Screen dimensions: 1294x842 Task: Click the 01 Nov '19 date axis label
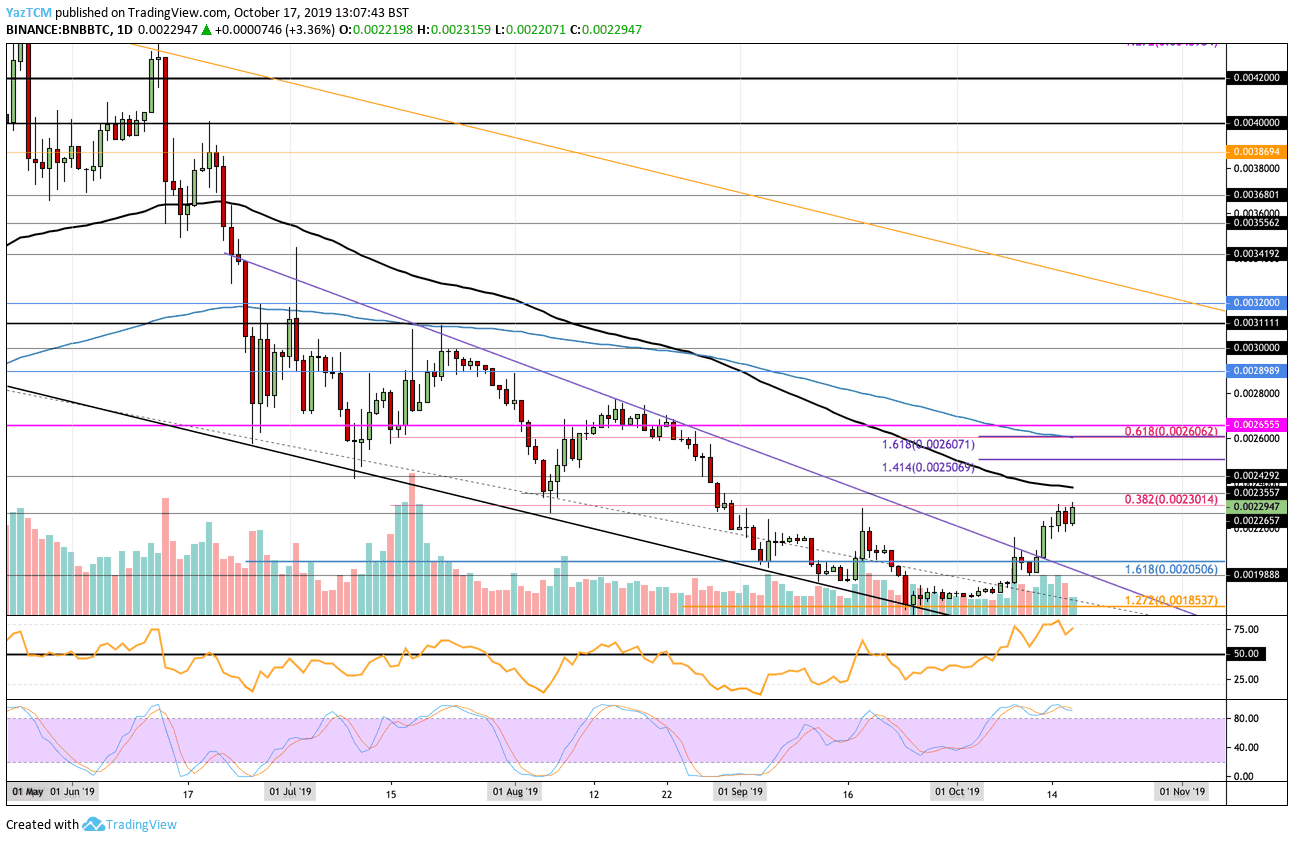1184,791
